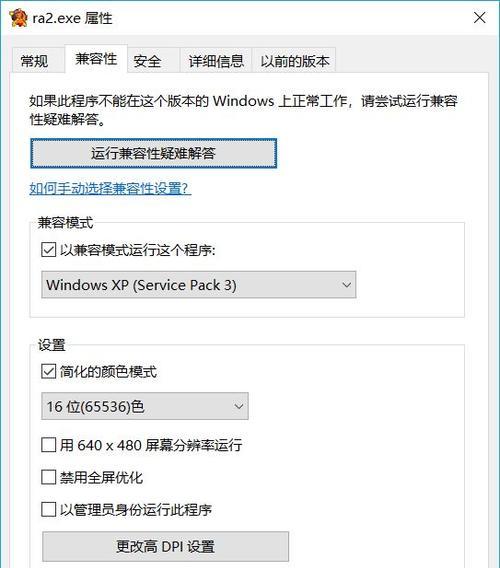
Task: Open the Windows XP (Service Pack 3) dropdown
Action: (199, 285)
